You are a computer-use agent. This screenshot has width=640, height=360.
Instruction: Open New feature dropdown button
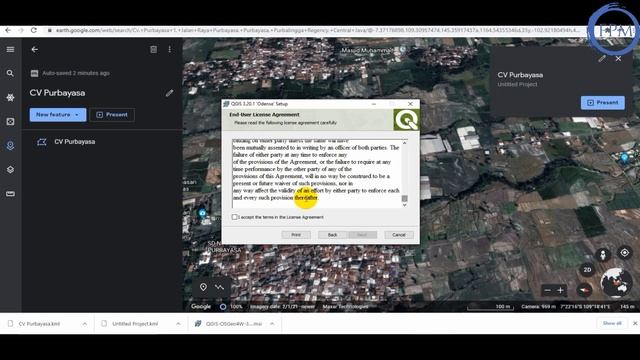click(x=58, y=115)
